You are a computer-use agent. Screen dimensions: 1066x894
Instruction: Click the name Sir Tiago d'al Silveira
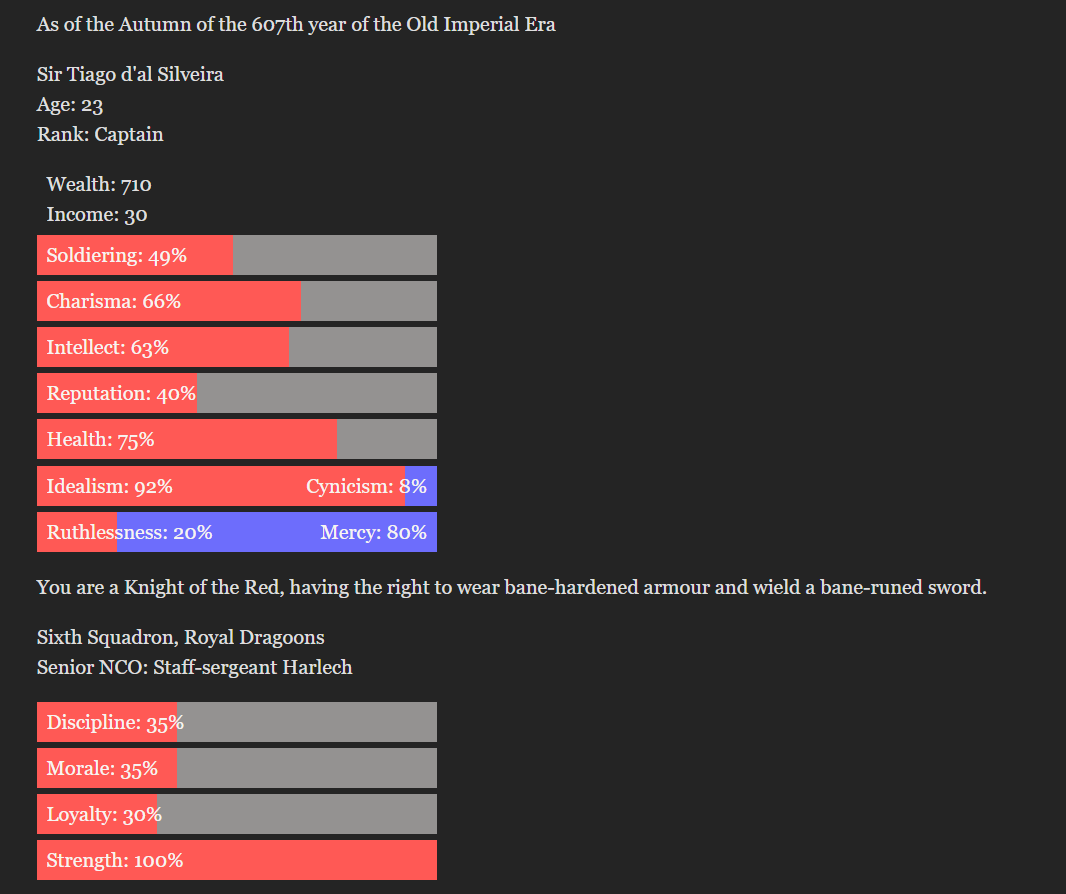(130, 74)
